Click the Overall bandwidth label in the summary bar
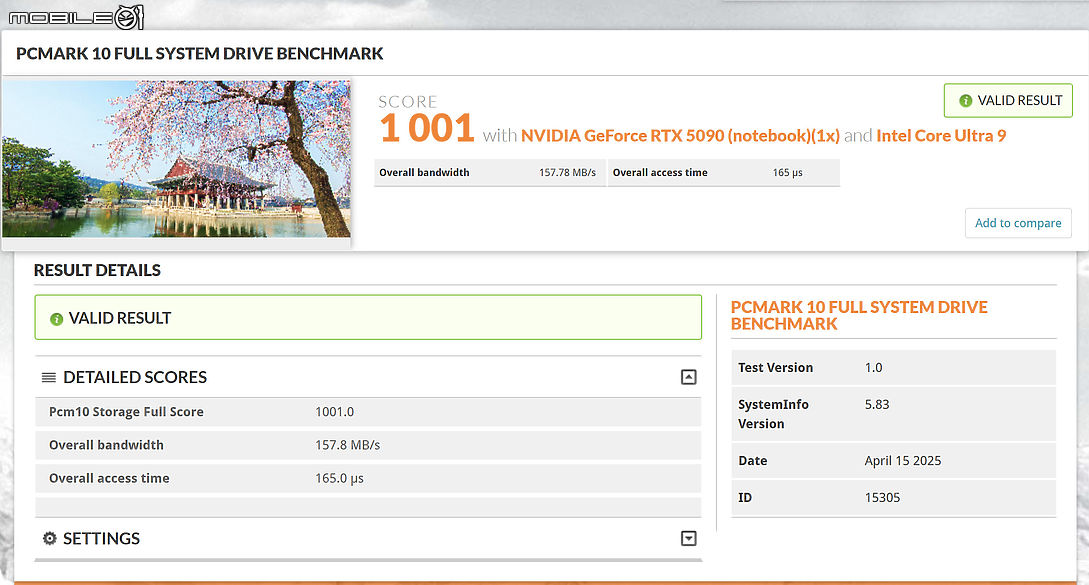The width and height of the screenshot is (1089, 585). click(x=424, y=172)
